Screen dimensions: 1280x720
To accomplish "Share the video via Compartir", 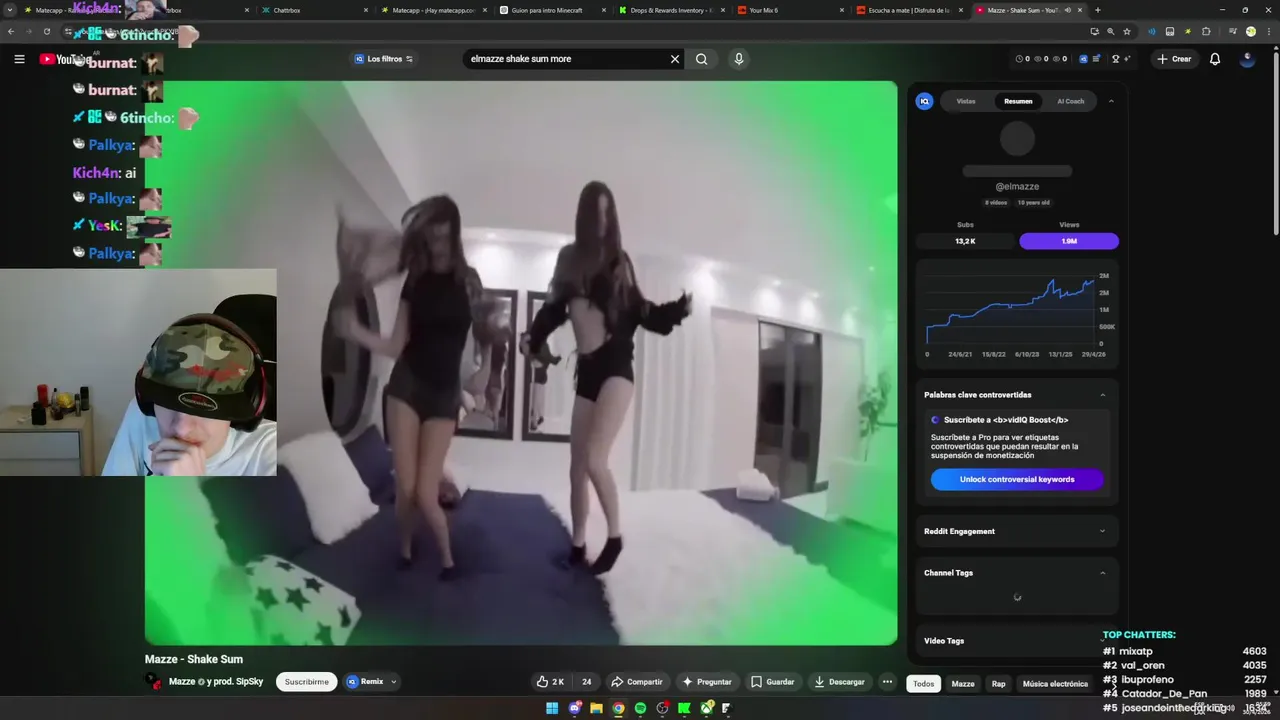I will click(636, 682).
